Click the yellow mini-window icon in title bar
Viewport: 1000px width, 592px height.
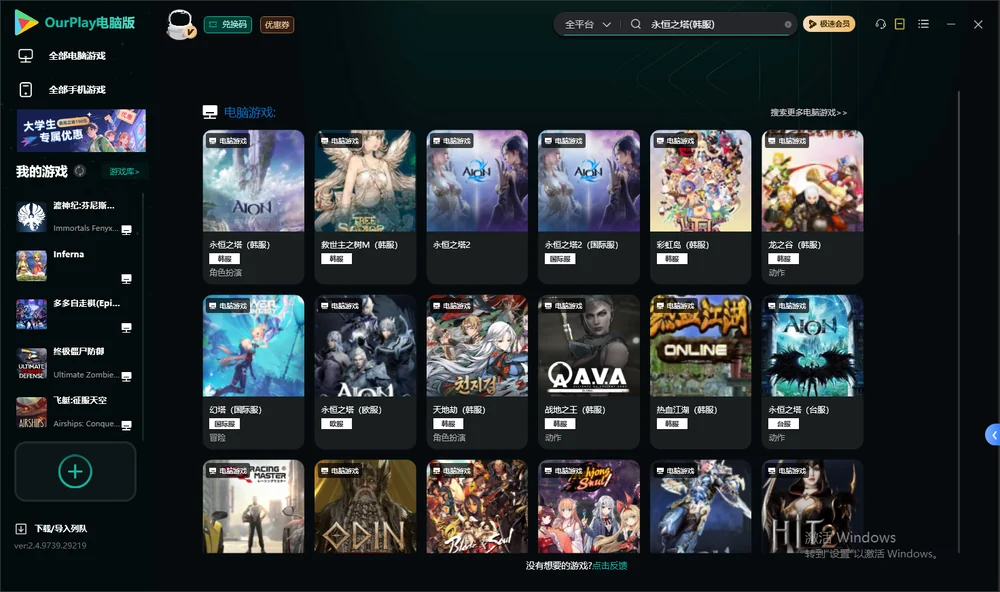click(900, 24)
